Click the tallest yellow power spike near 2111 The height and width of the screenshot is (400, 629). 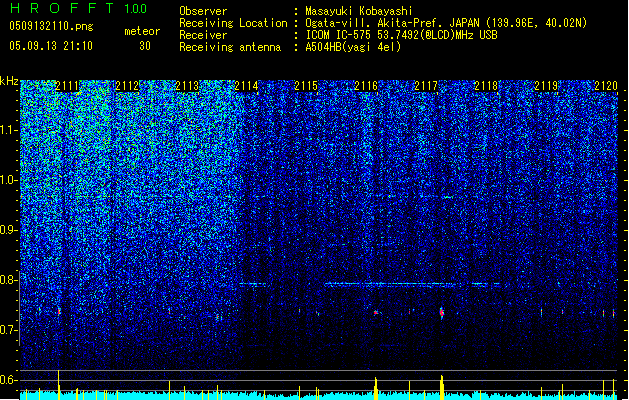click(x=59, y=384)
